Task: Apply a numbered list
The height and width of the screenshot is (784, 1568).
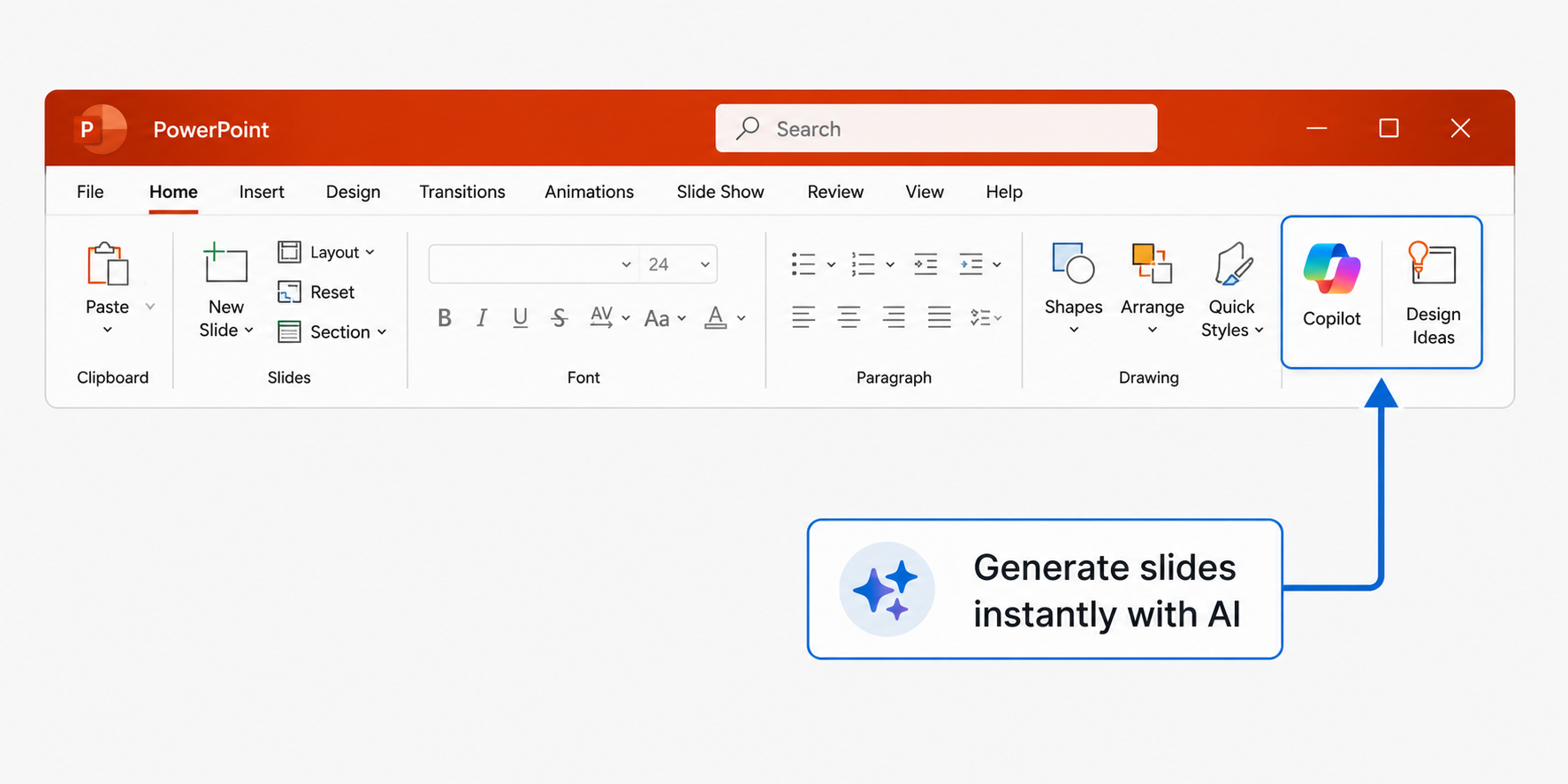Action: tap(863, 264)
